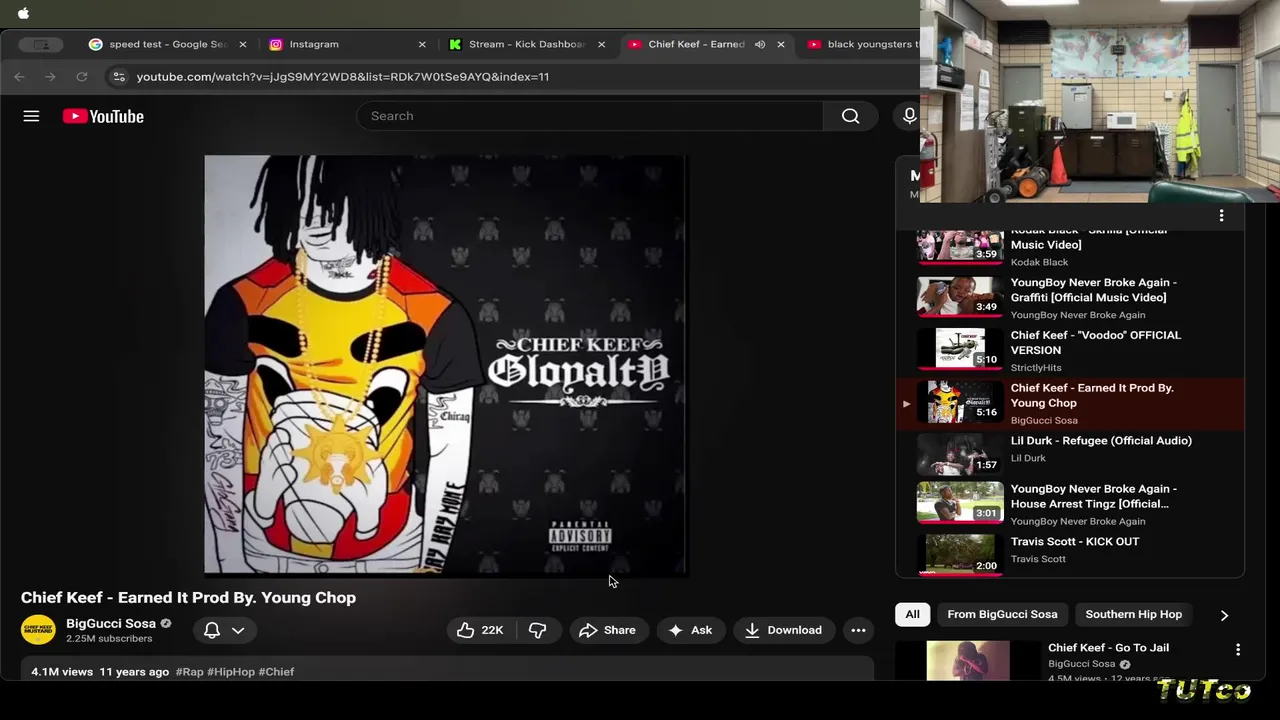Click the 22K like count
The width and height of the screenshot is (1280, 720).
[x=492, y=630]
